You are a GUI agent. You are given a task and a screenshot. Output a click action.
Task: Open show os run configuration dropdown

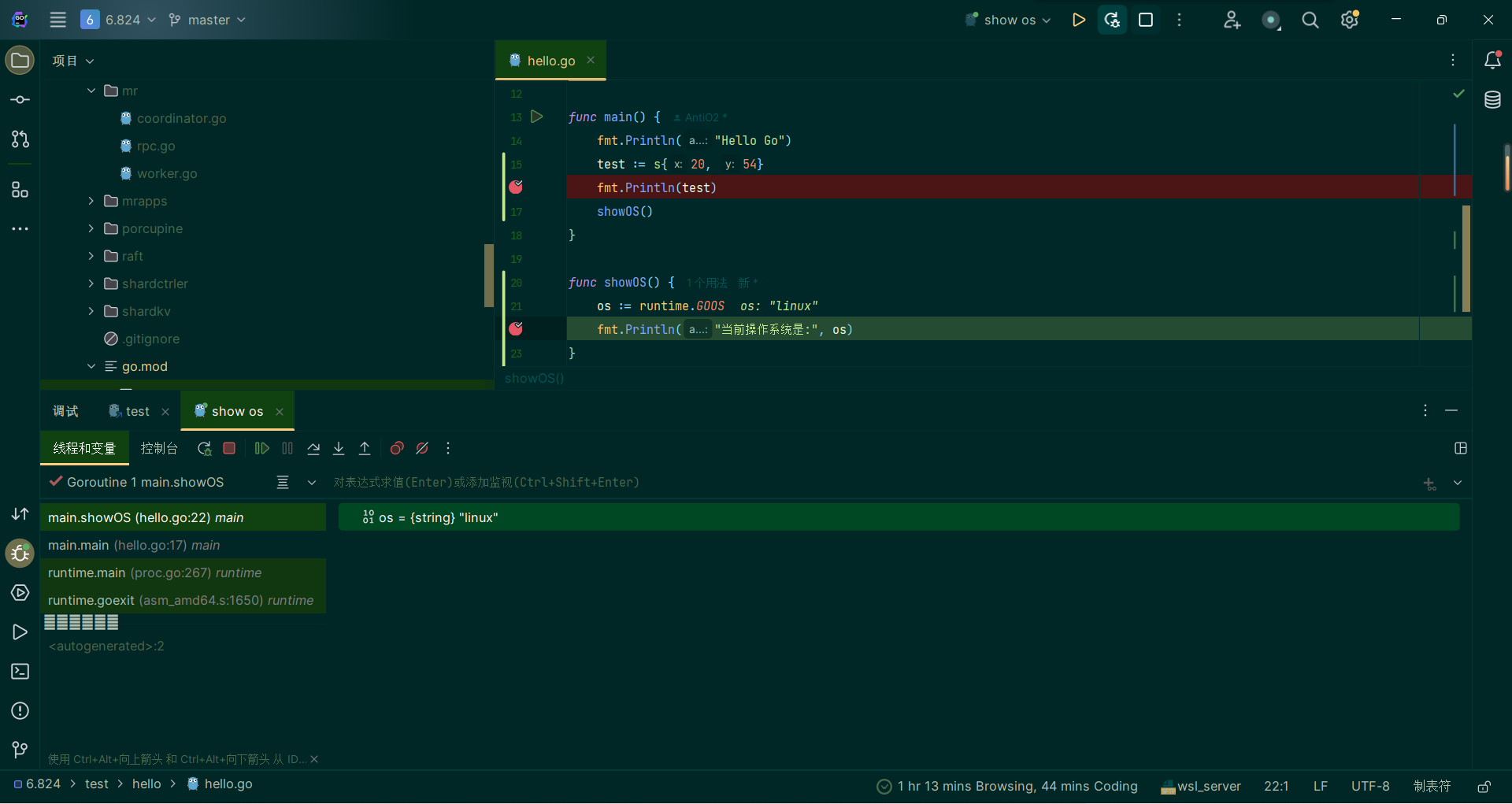pos(1008,20)
